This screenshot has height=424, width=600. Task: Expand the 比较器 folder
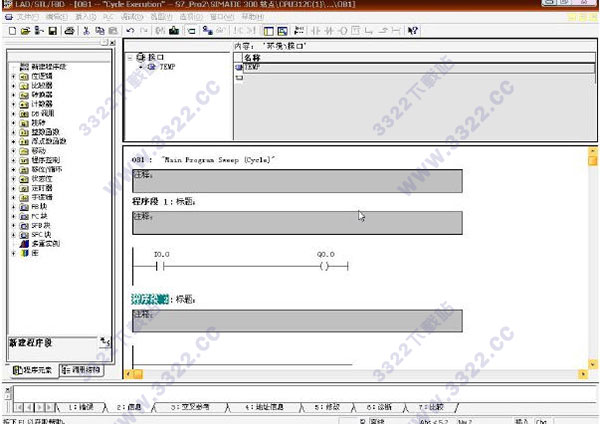point(13,85)
